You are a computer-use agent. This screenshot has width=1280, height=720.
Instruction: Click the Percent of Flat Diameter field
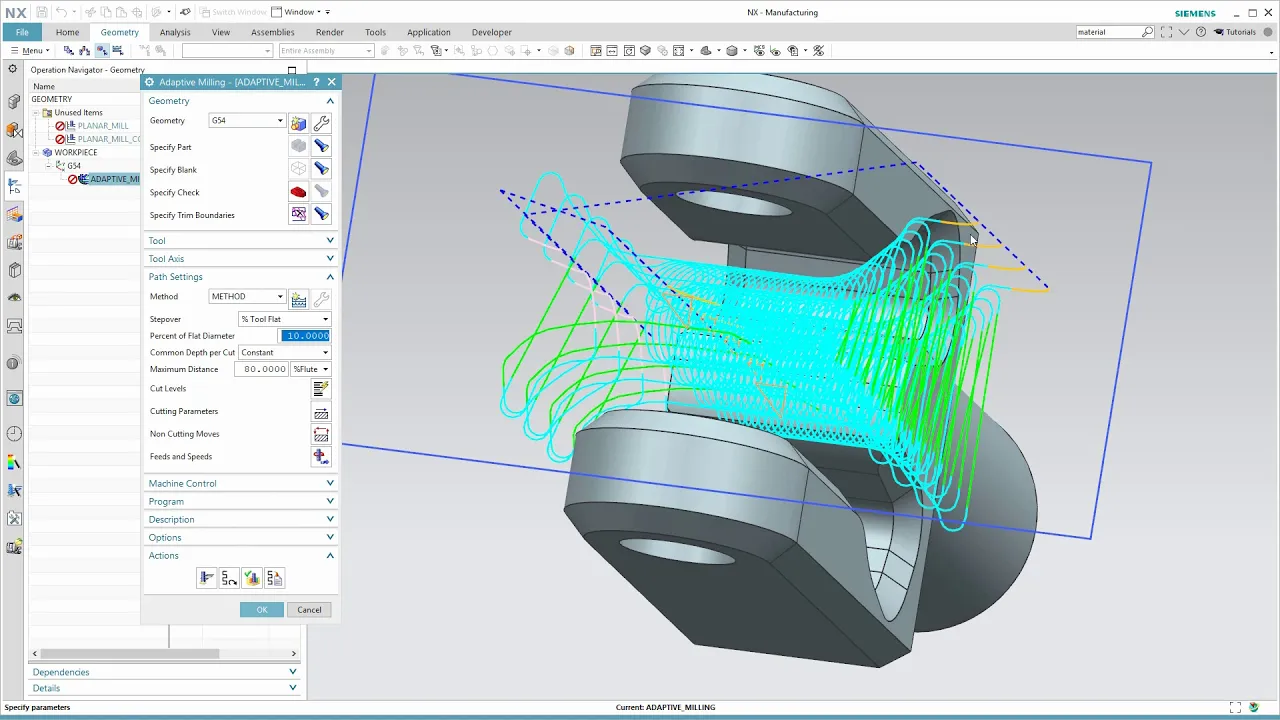tap(305, 336)
